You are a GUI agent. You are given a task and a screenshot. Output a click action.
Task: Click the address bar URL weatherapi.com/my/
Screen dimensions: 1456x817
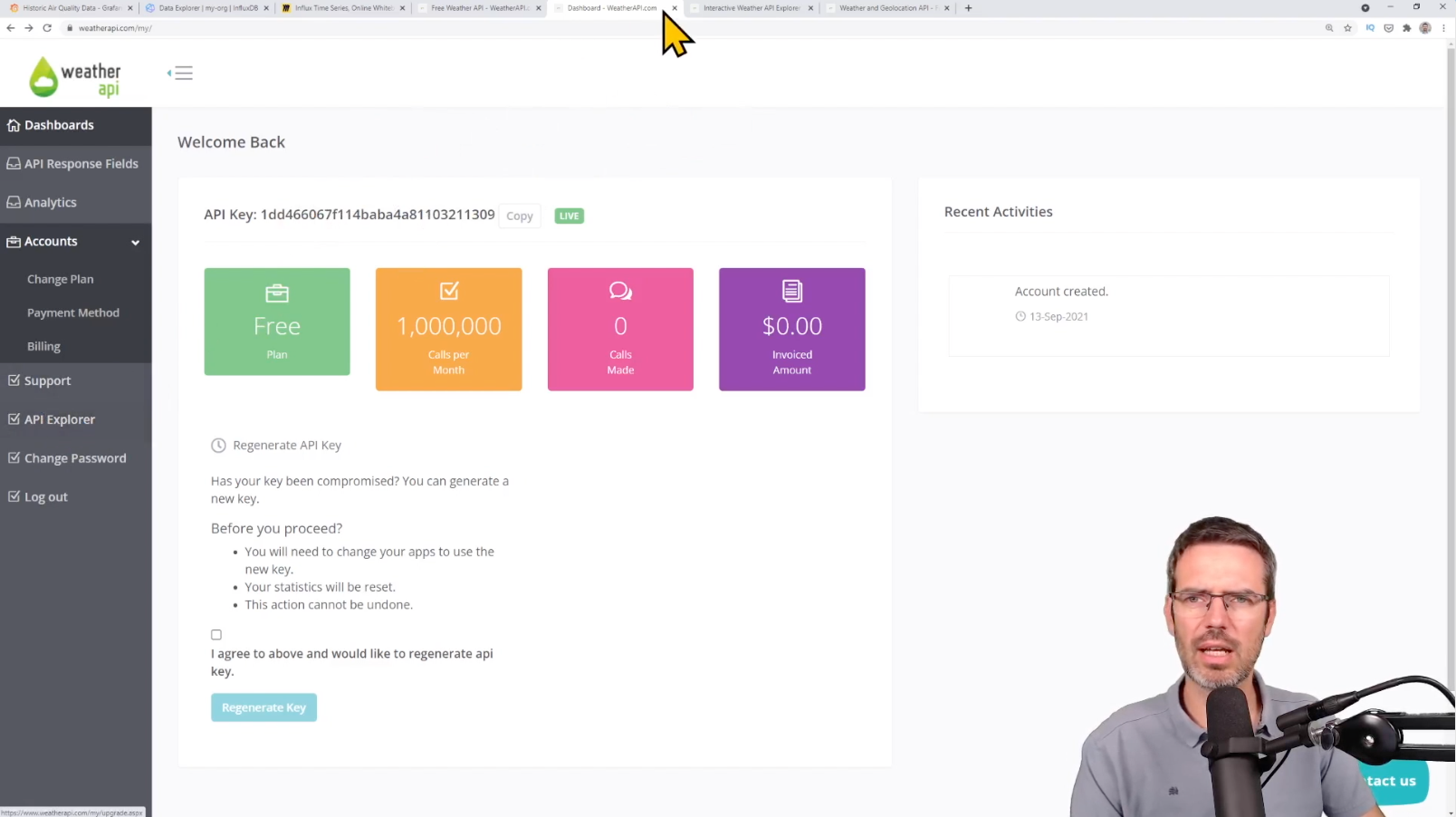point(115,28)
